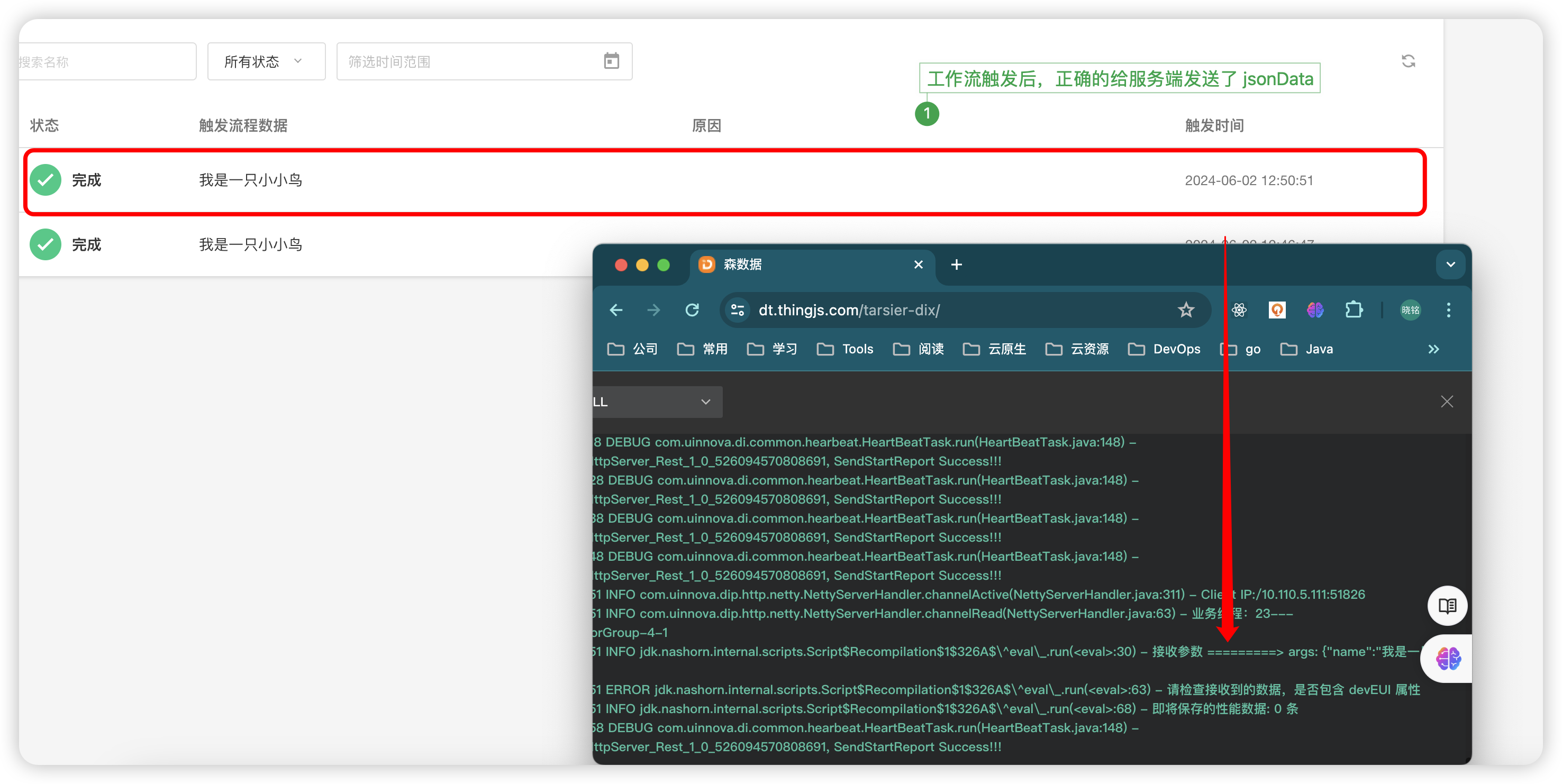Go back with the browser back arrow
This screenshot has height=784, width=1562.
coord(616,311)
